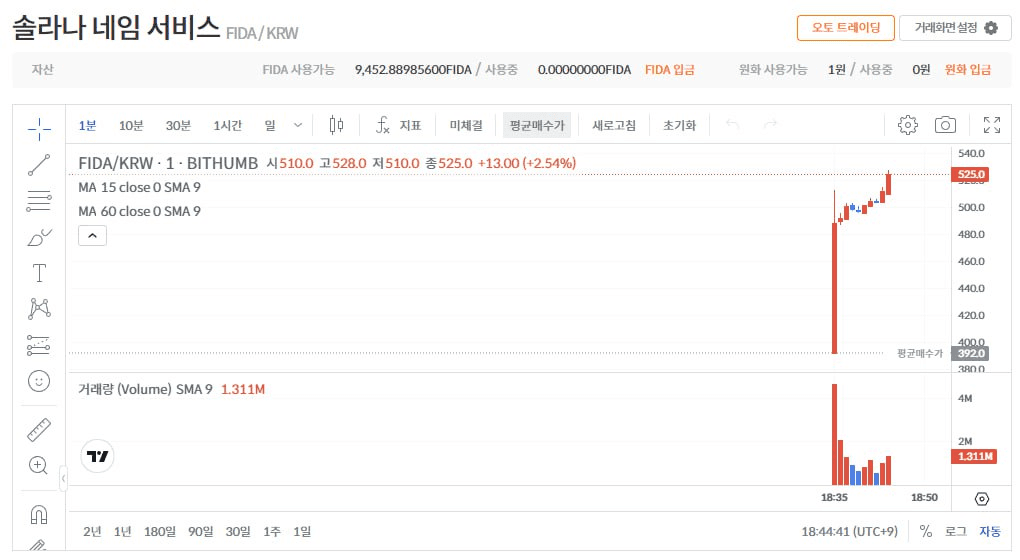Image resolution: width=1020 pixels, height=560 pixels.
Task: Select the 1분 interval
Action: tap(87, 125)
